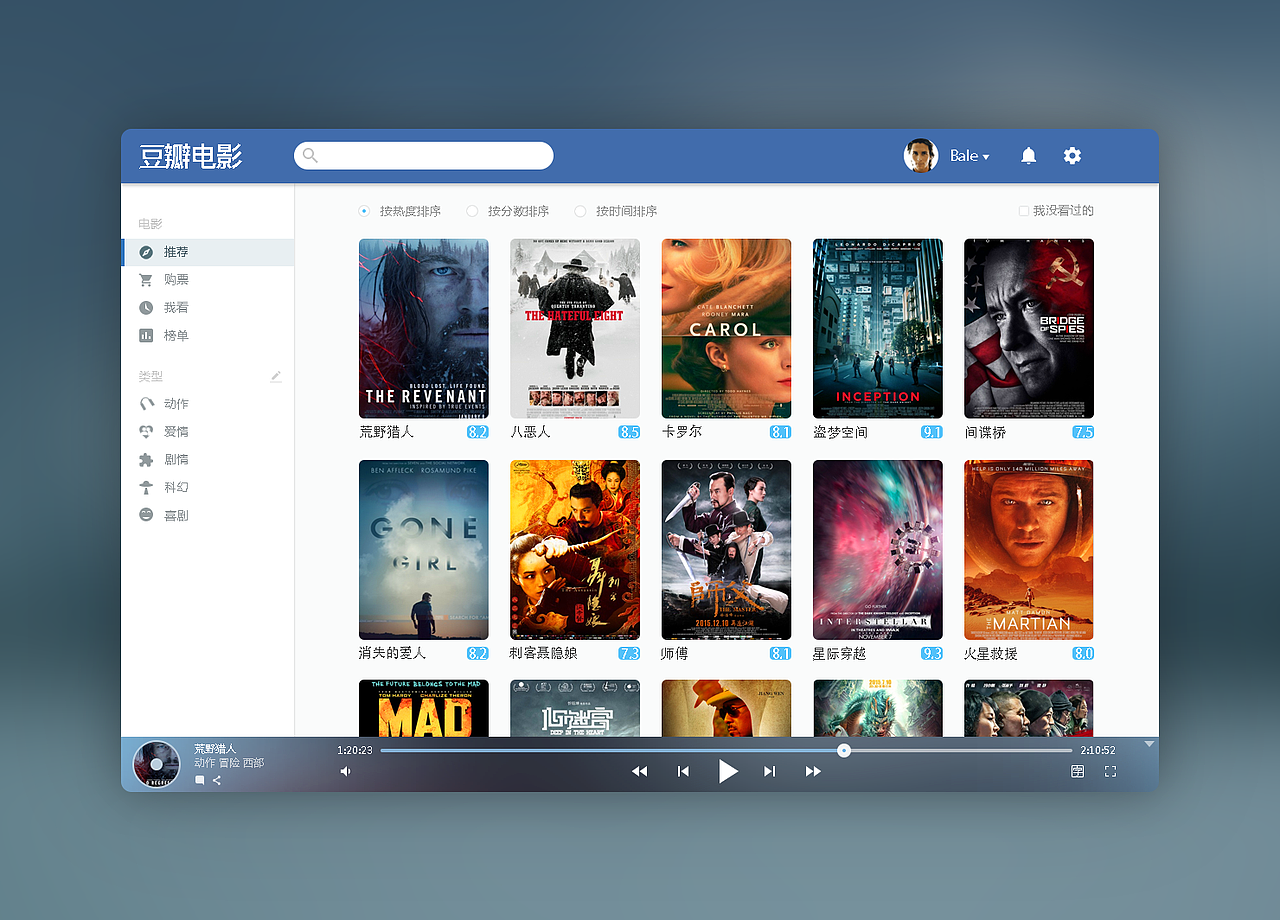This screenshot has height=920, width=1280.
Task: Go to 推荐 in the sidebar
Action: [x=208, y=252]
